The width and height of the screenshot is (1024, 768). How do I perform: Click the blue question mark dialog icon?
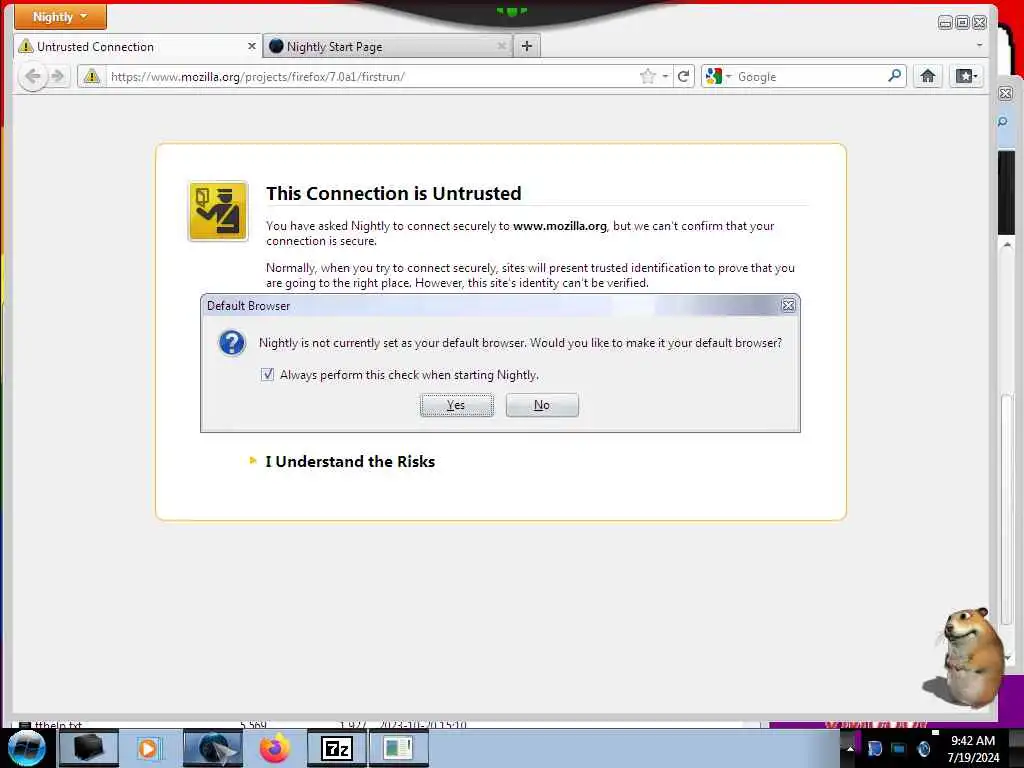tap(231, 342)
